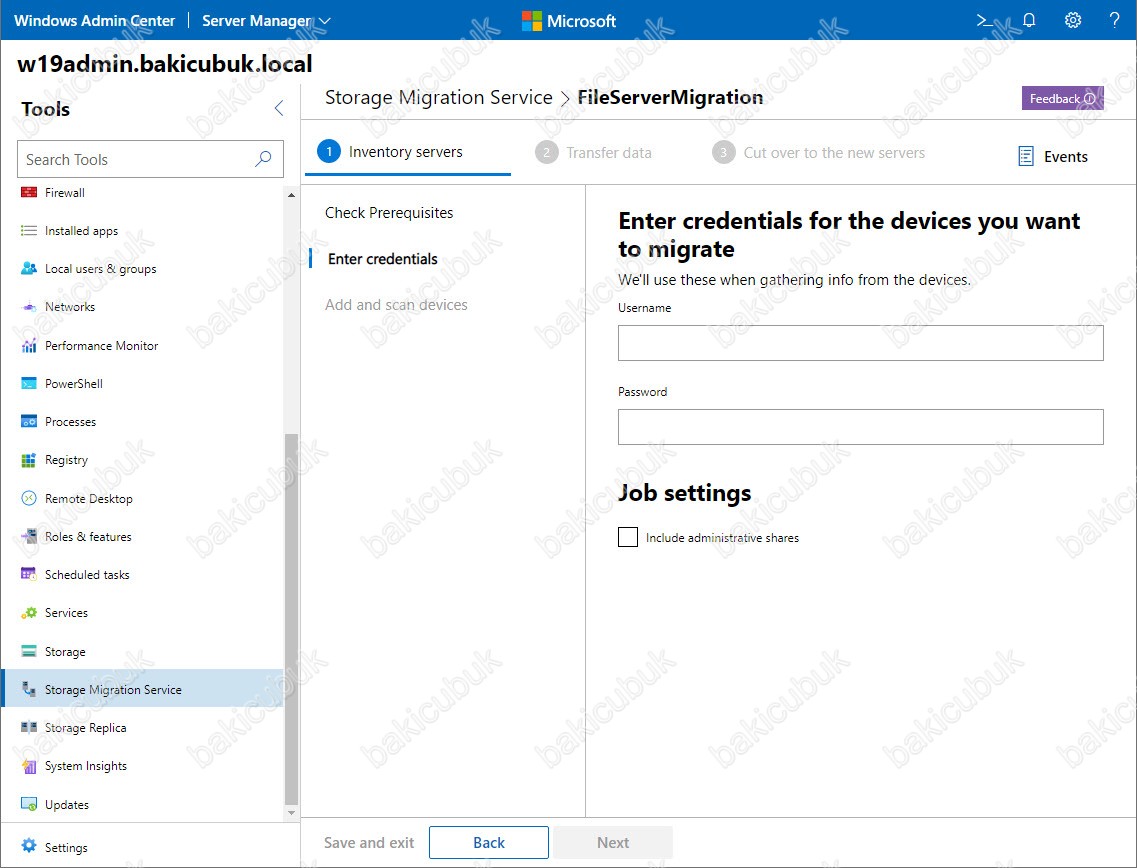This screenshot has height=868, width=1137.
Task: Open the Processes tool icon
Action: click(x=29, y=421)
